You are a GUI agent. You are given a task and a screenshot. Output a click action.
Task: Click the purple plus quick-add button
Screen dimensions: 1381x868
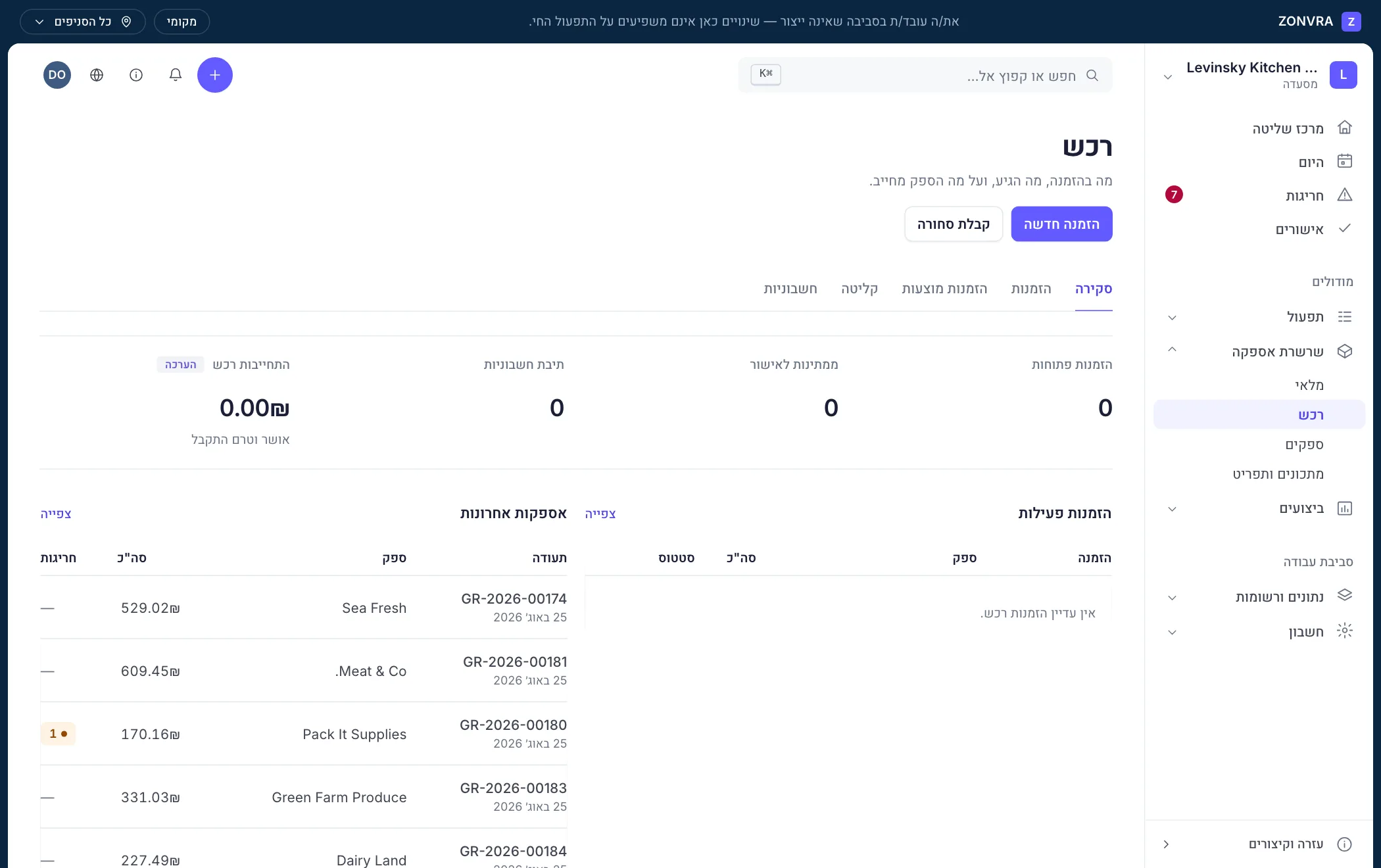pyautogui.click(x=215, y=75)
